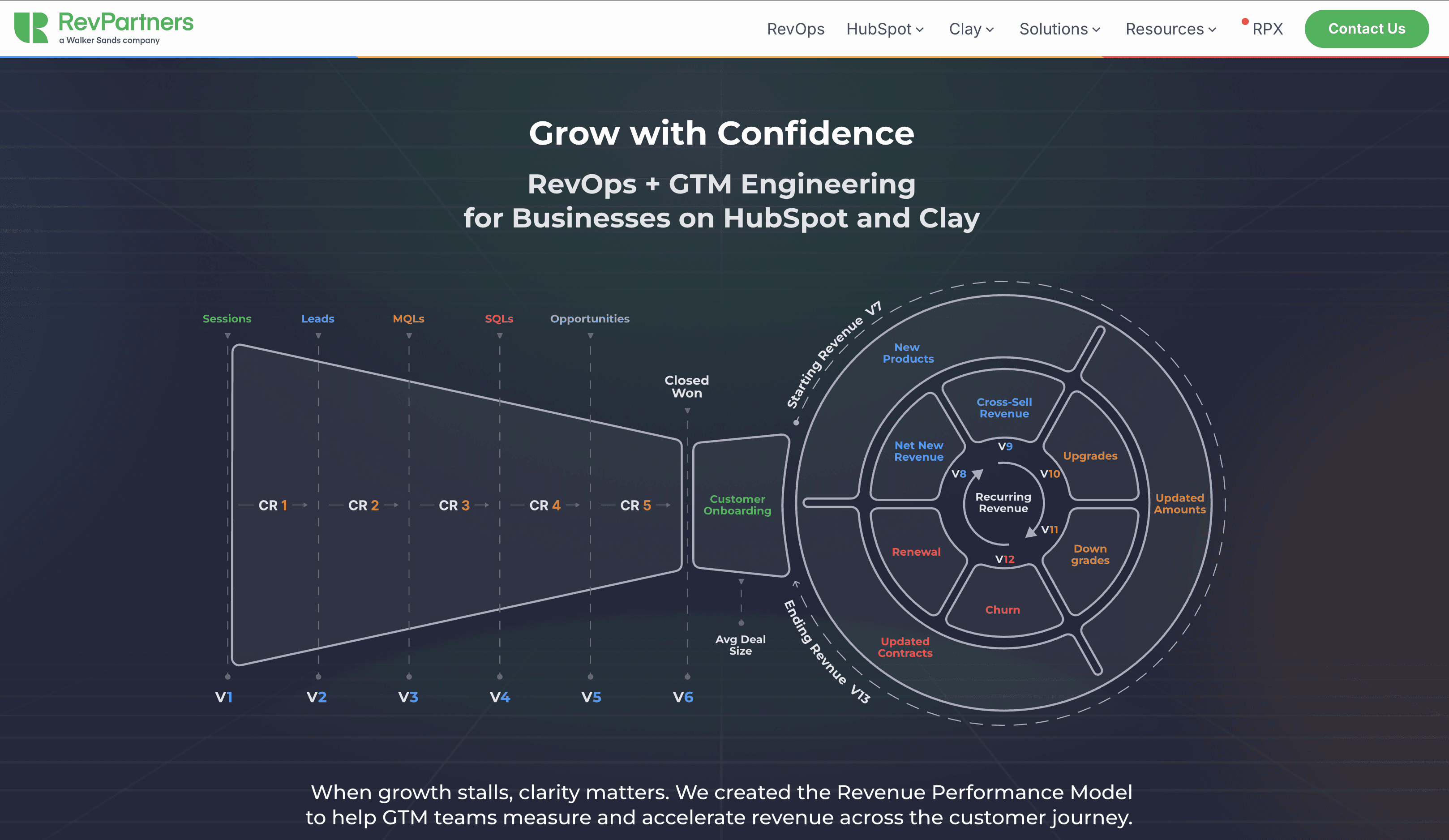Go to the RPX page

(1267, 29)
